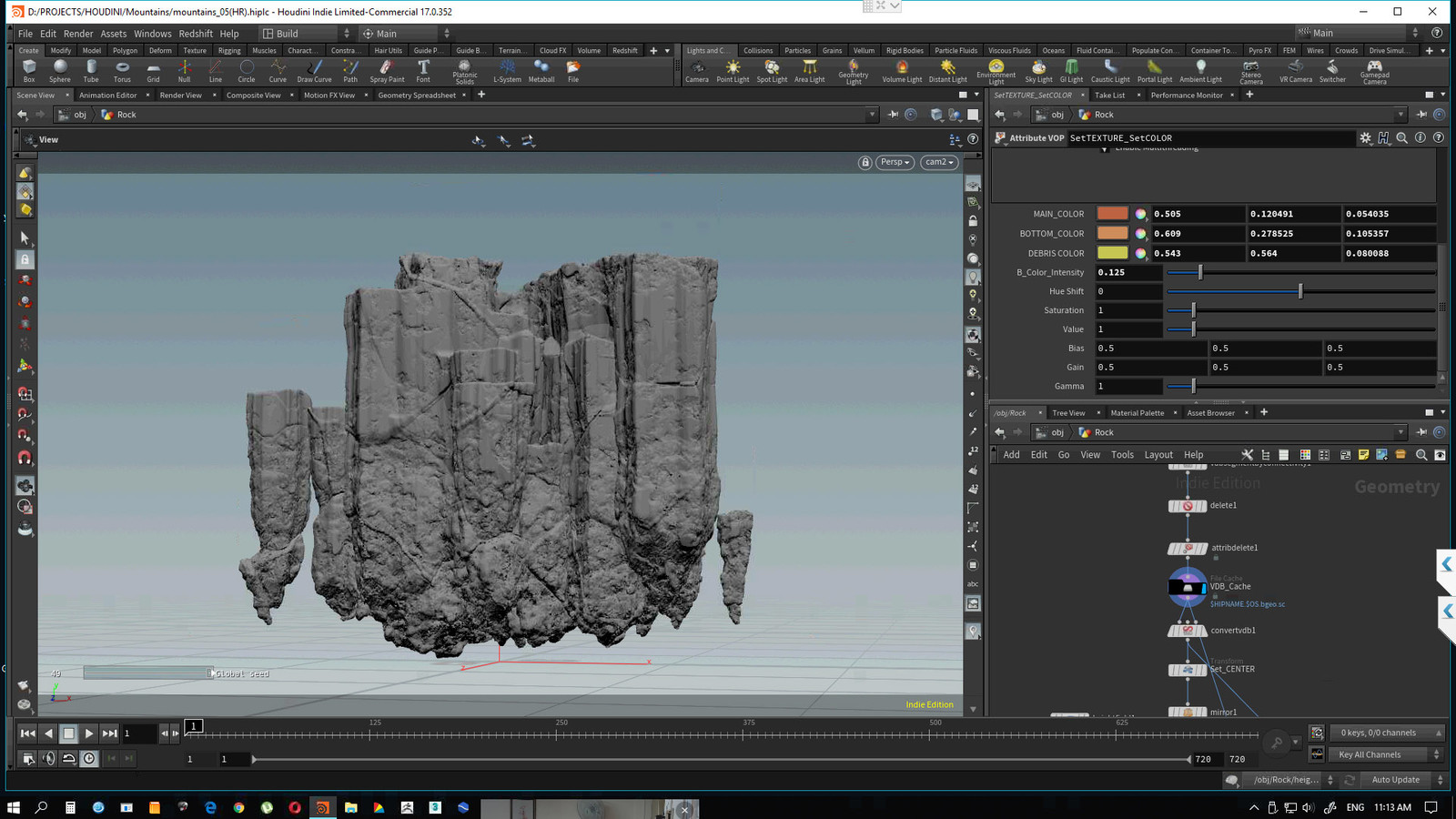The width and height of the screenshot is (1456, 819).
Task: Add a Point Light from shelf
Action: coord(733,71)
